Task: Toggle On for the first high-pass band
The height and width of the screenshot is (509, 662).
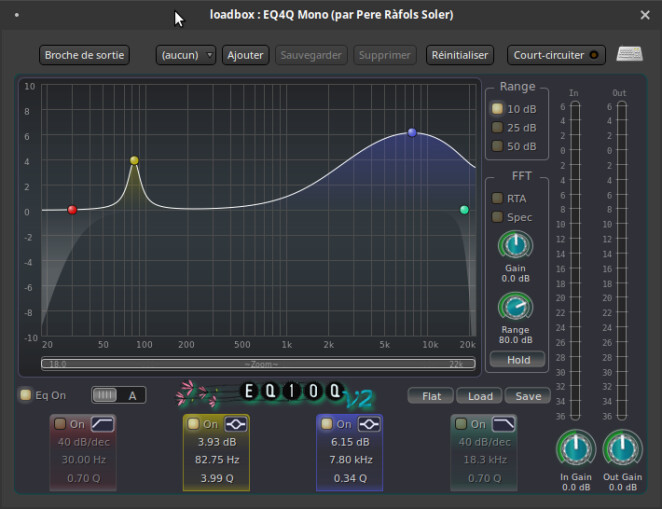Action: (60, 424)
